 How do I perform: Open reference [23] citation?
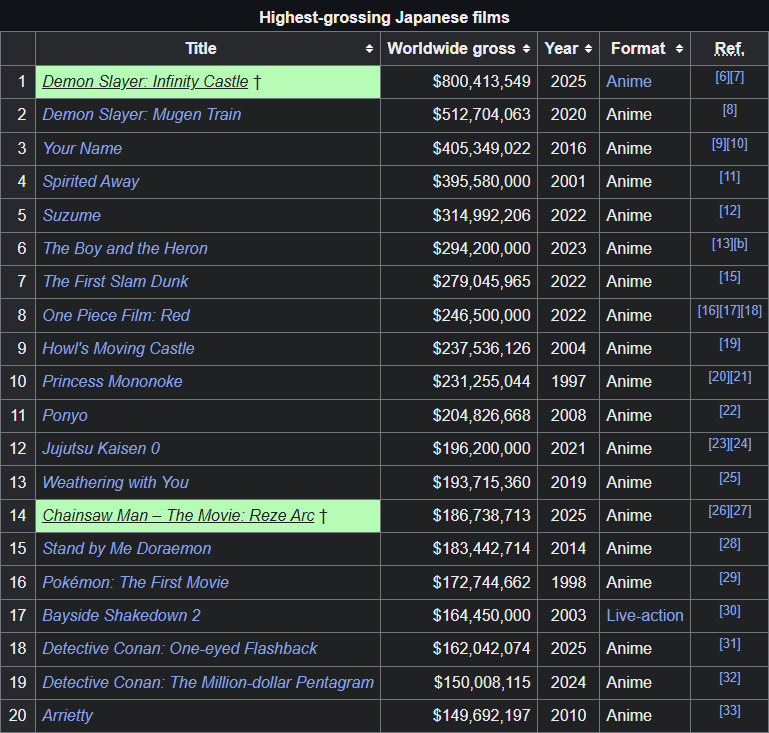point(719,444)
